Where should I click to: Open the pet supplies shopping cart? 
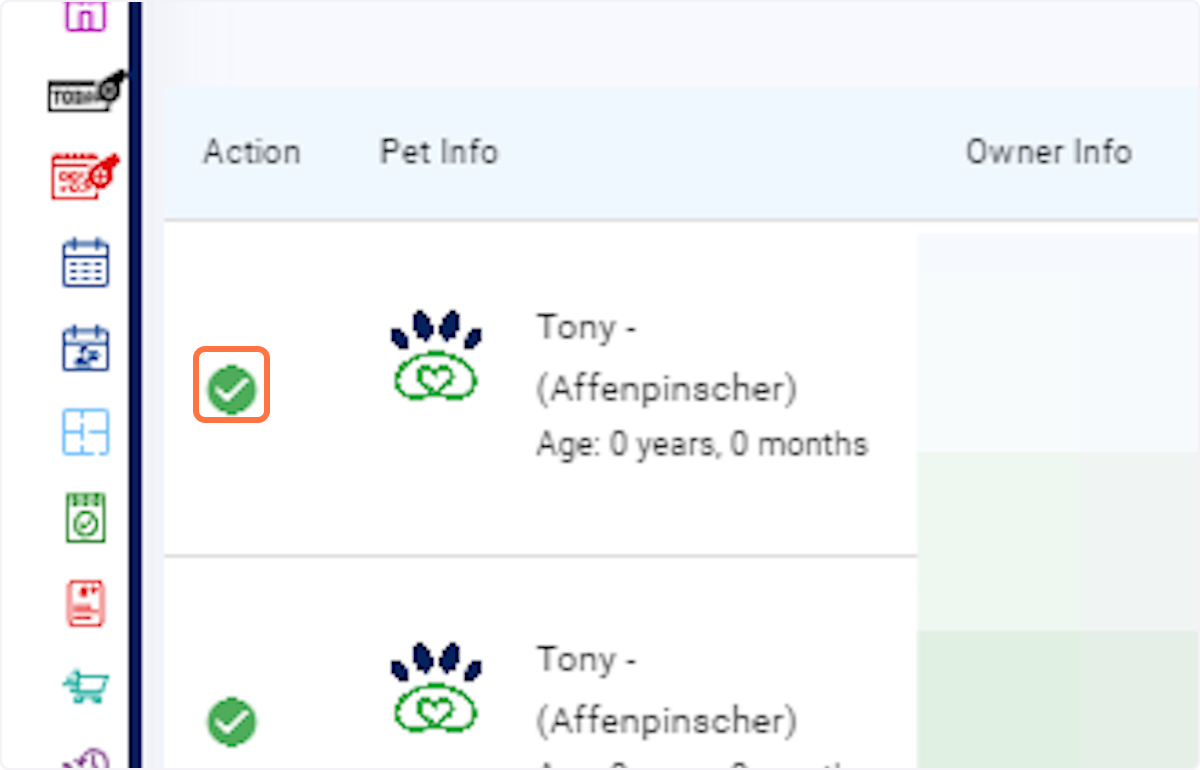coord(85,687)
